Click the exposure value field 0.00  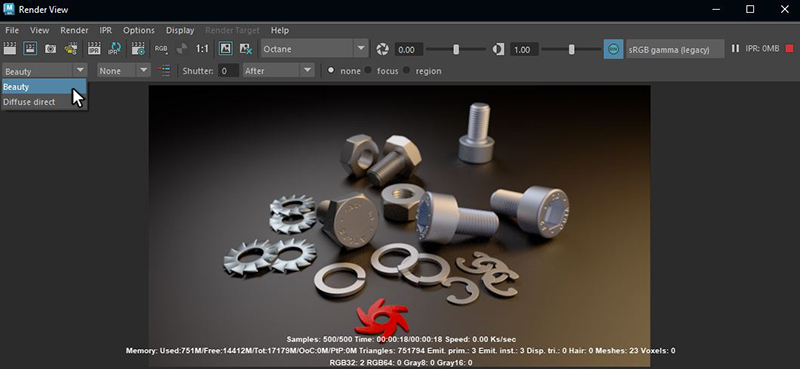pyautogui.click(x=409, y=50)
